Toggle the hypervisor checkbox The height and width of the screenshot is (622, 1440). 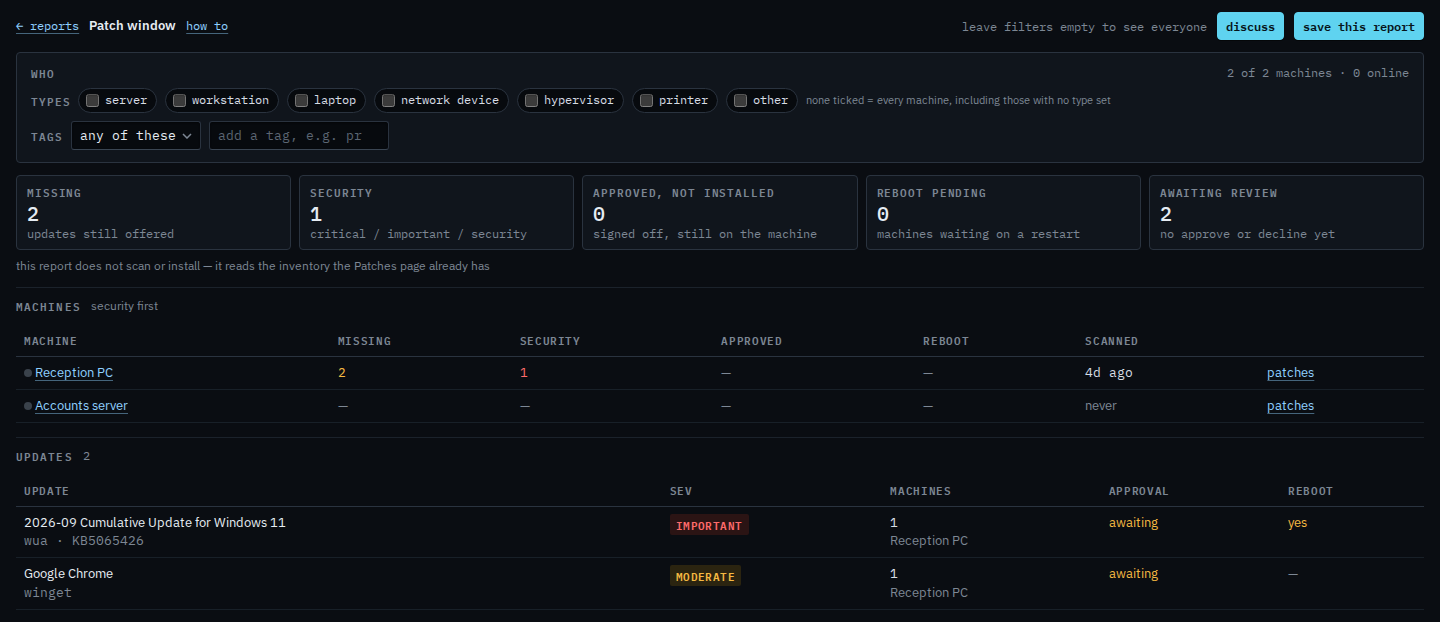click(x=532, y=100)
